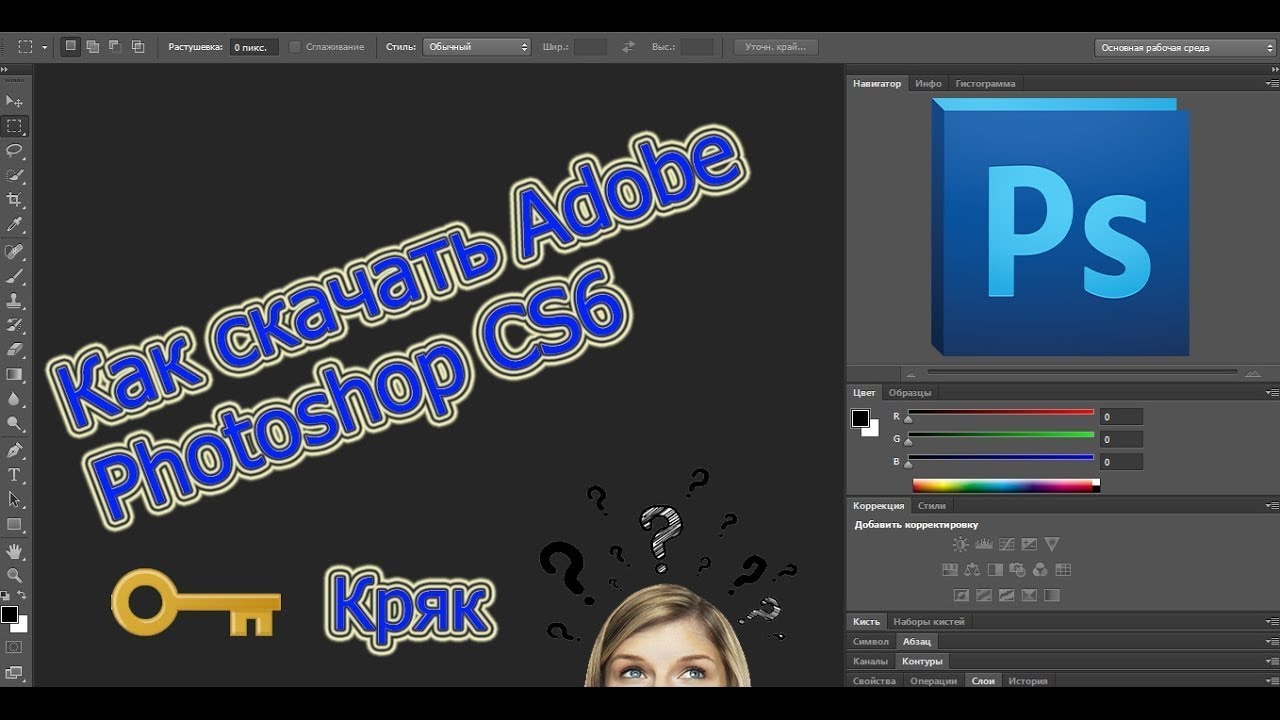This screenshot has width=1280, height=720.
Task: Choose Add to Selection mode
Action: 93,46
